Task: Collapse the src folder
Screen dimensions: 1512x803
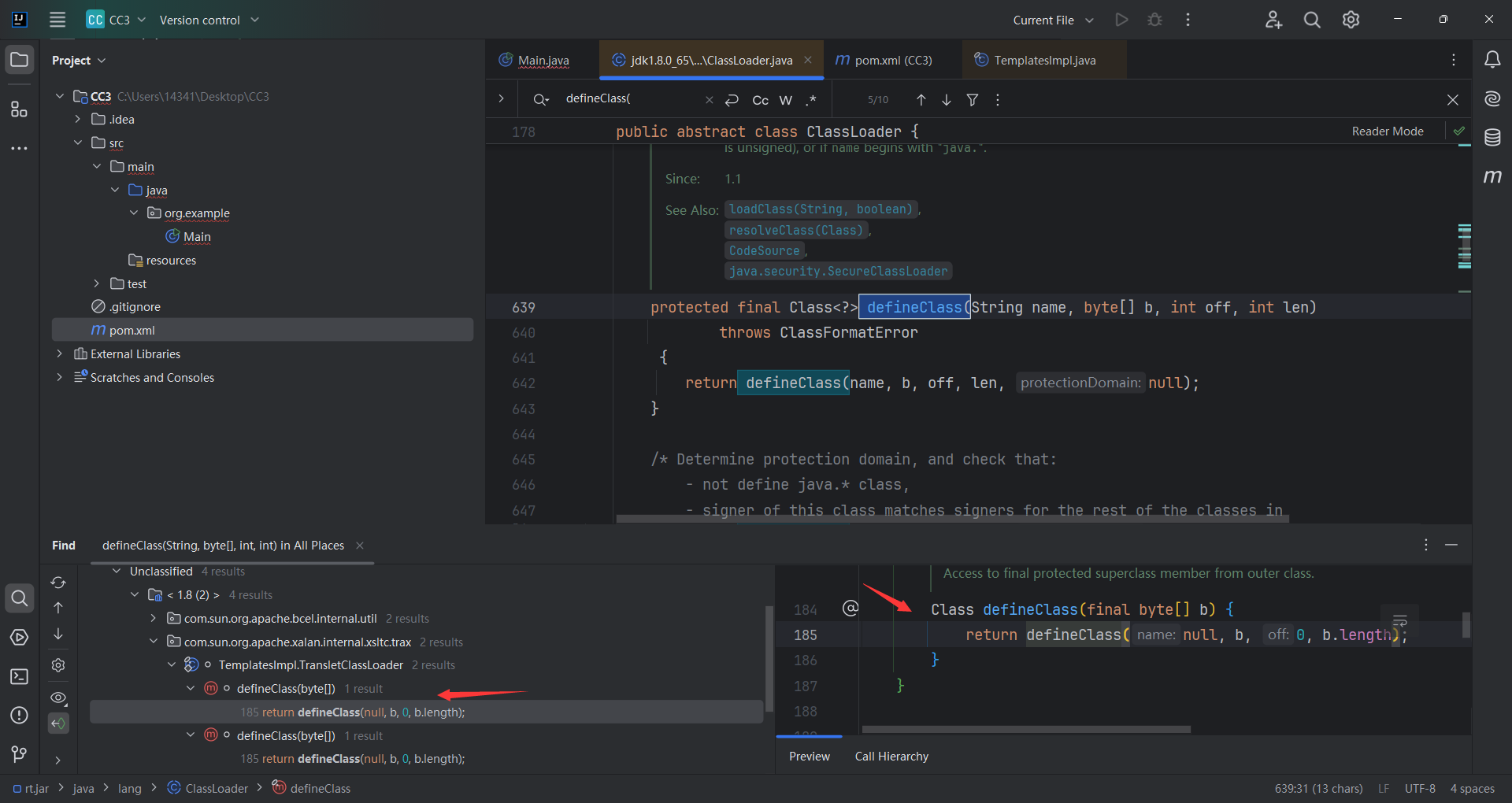Action: 78,143
